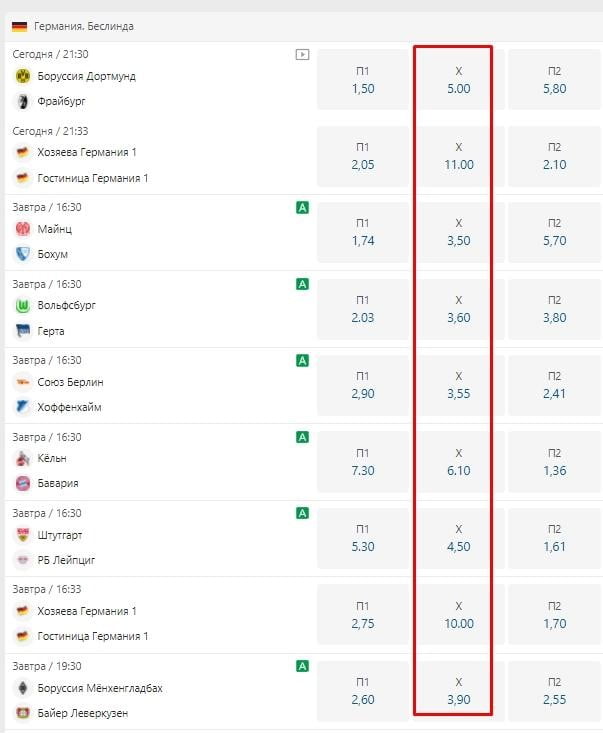Click the Stuttgart club logo

(22, 535)
